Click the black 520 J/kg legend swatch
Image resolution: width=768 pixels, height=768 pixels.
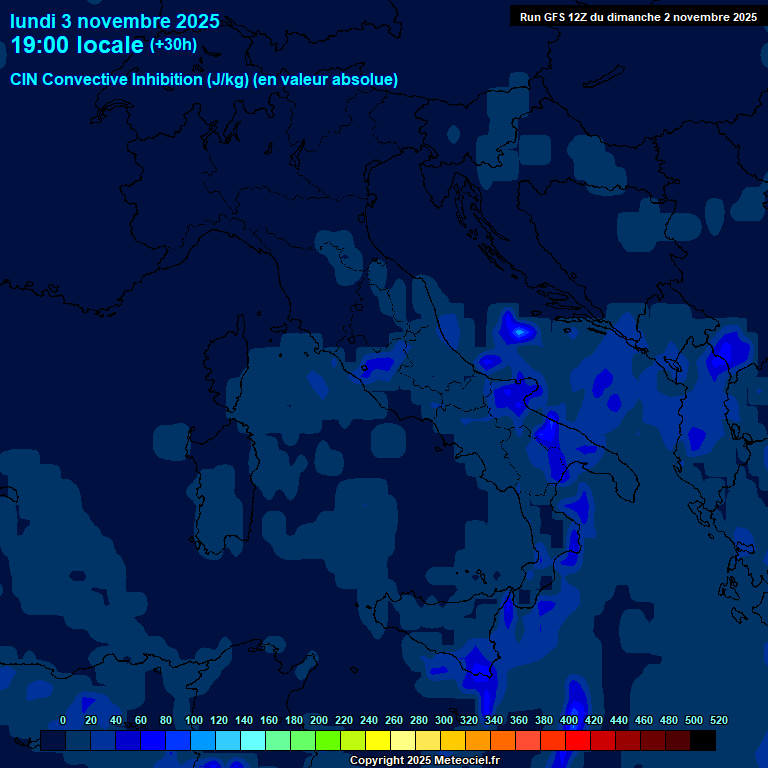click(703, 741)
